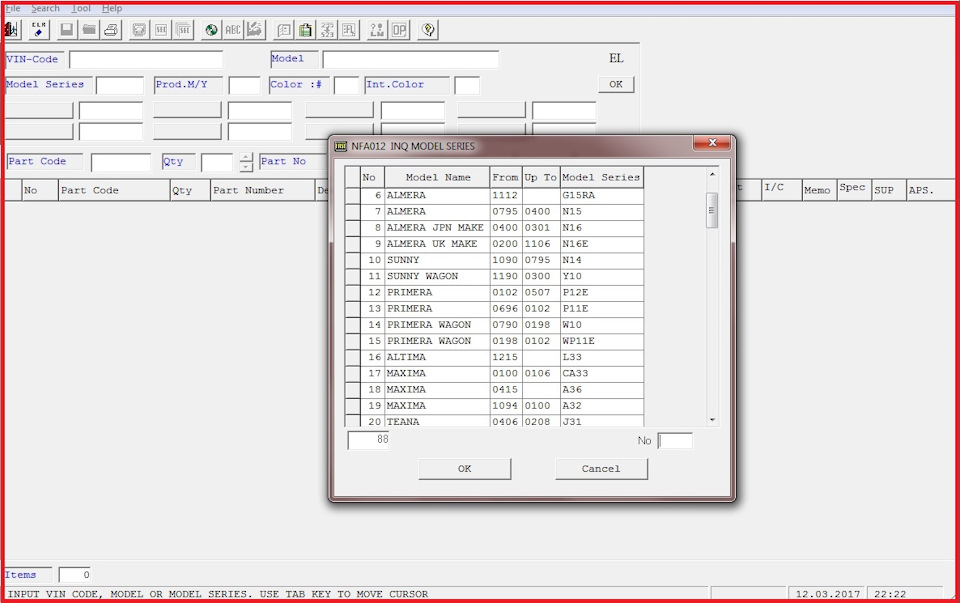Click the question-mark LM toolbar icon
The image size is (960, 603).
tap(377, 29)
